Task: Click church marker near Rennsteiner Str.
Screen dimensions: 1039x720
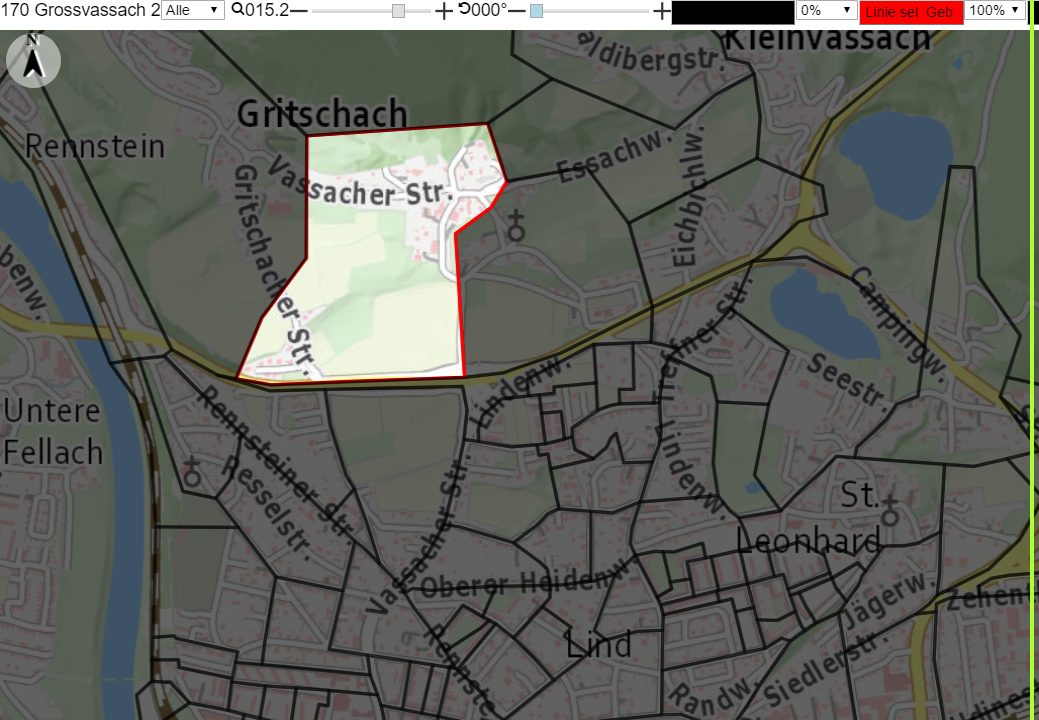Action: click(x=192, y=470)
